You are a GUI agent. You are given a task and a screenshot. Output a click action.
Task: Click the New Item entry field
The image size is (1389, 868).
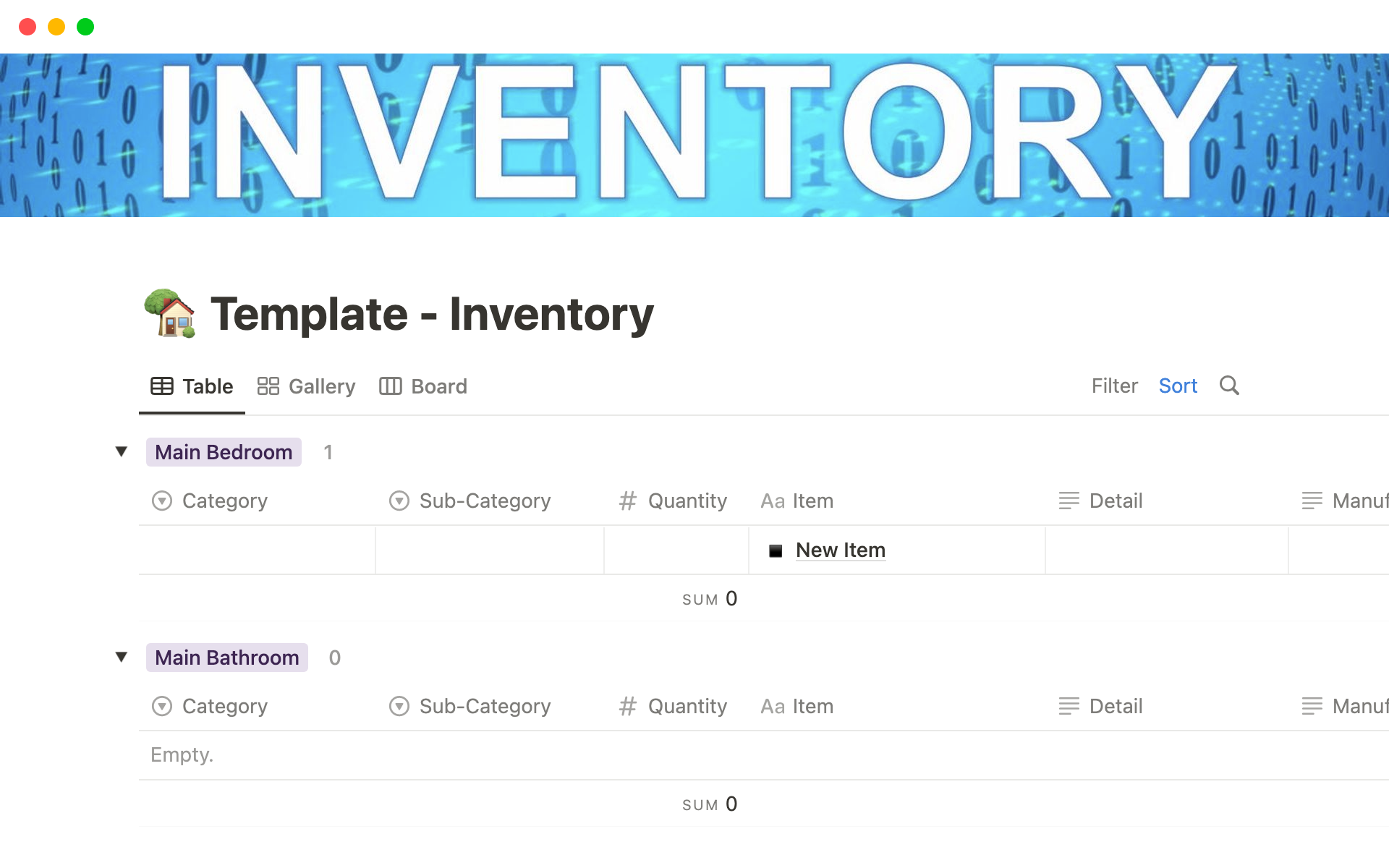pos(841,550)
